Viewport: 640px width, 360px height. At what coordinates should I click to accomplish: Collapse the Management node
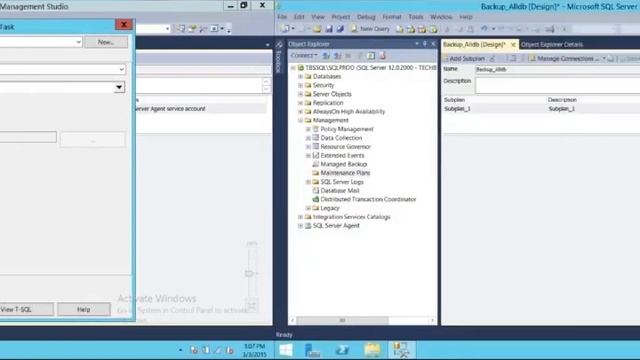coord(300,120)
